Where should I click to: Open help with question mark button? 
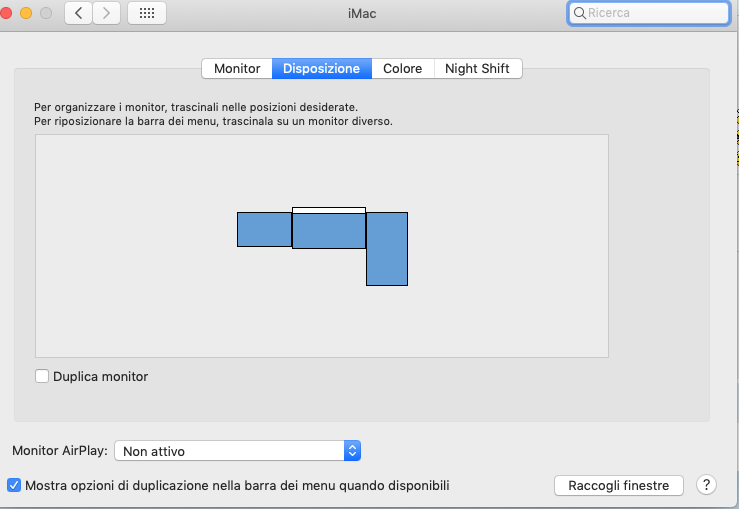click(706, 485)
